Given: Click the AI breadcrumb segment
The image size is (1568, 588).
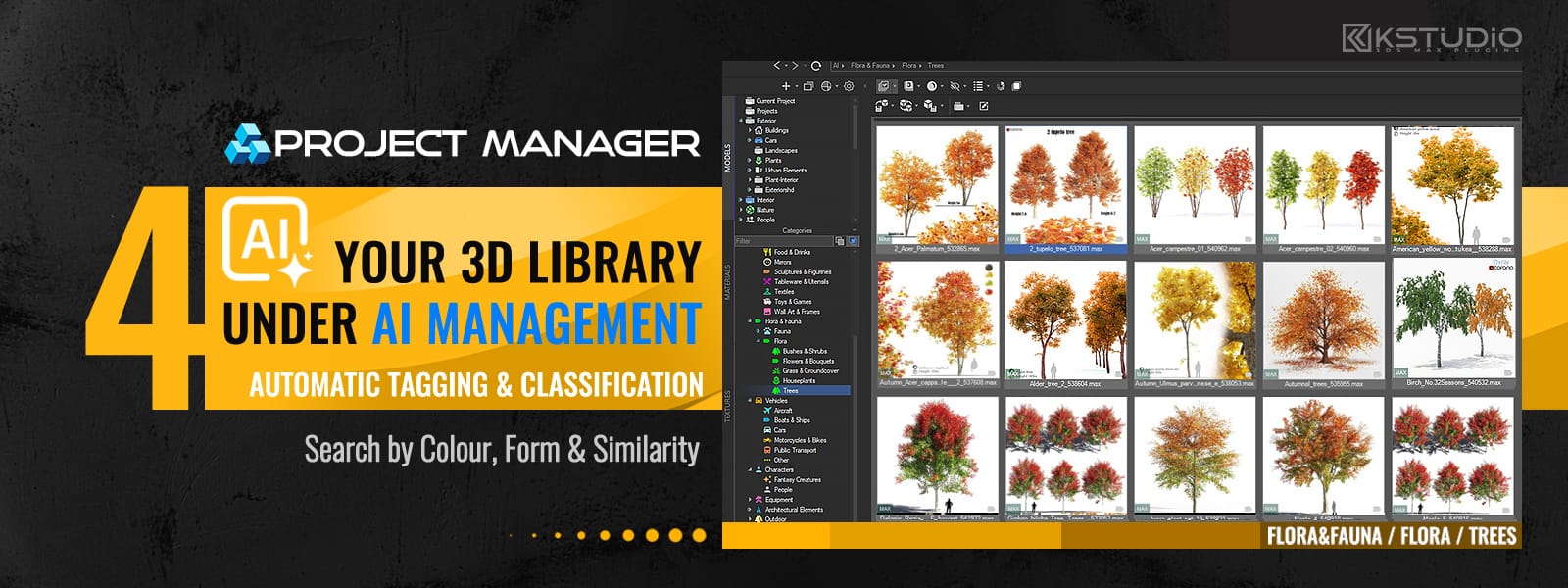Looking at the screenshot, I should tap(836, 65).
